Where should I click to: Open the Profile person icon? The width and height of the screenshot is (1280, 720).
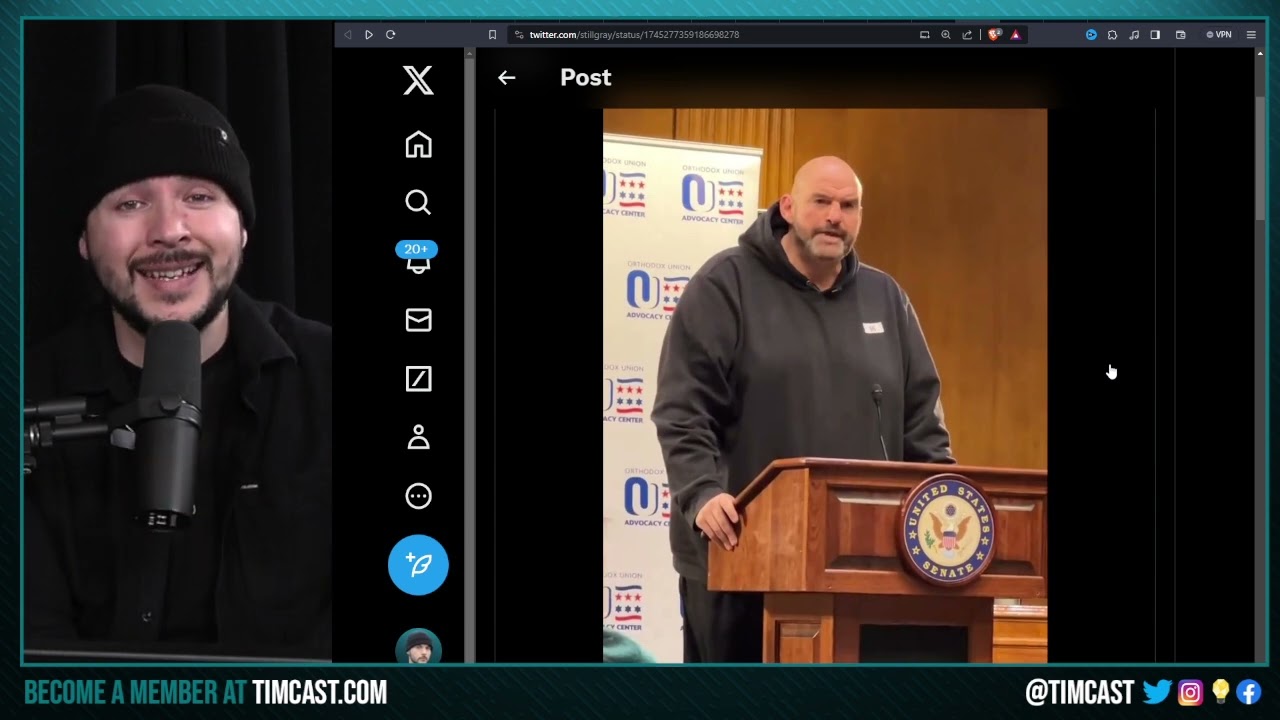click(x=418, y=437)
